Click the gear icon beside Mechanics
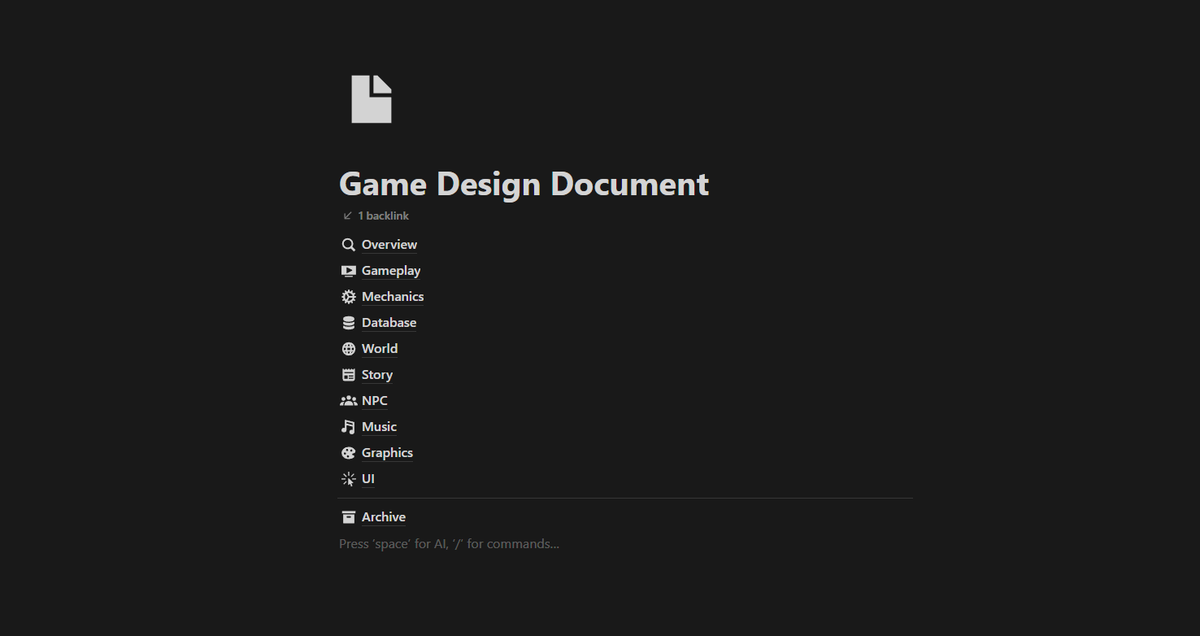1200x636 pixels. (x=348, y=297)
